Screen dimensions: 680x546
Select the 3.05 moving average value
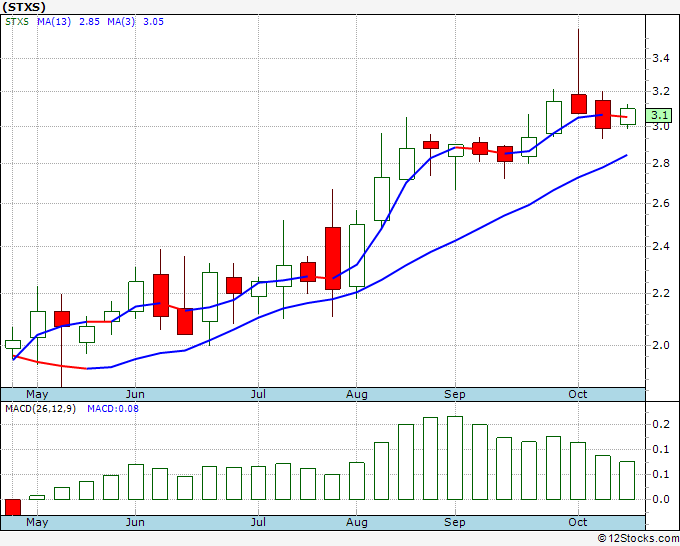pyautogui.click(x=154, y=22)
